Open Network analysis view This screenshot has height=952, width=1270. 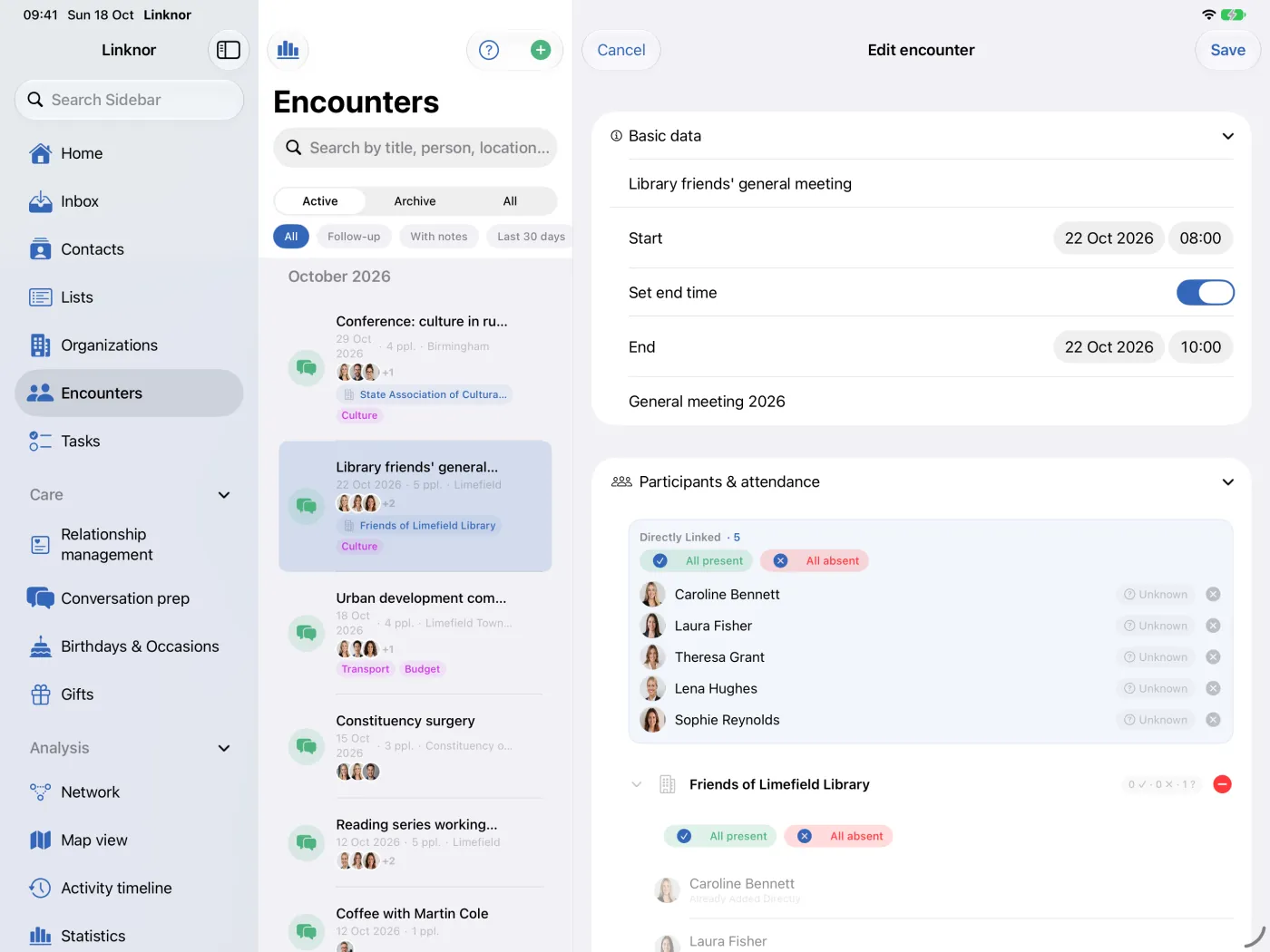[x=129, y=792]
